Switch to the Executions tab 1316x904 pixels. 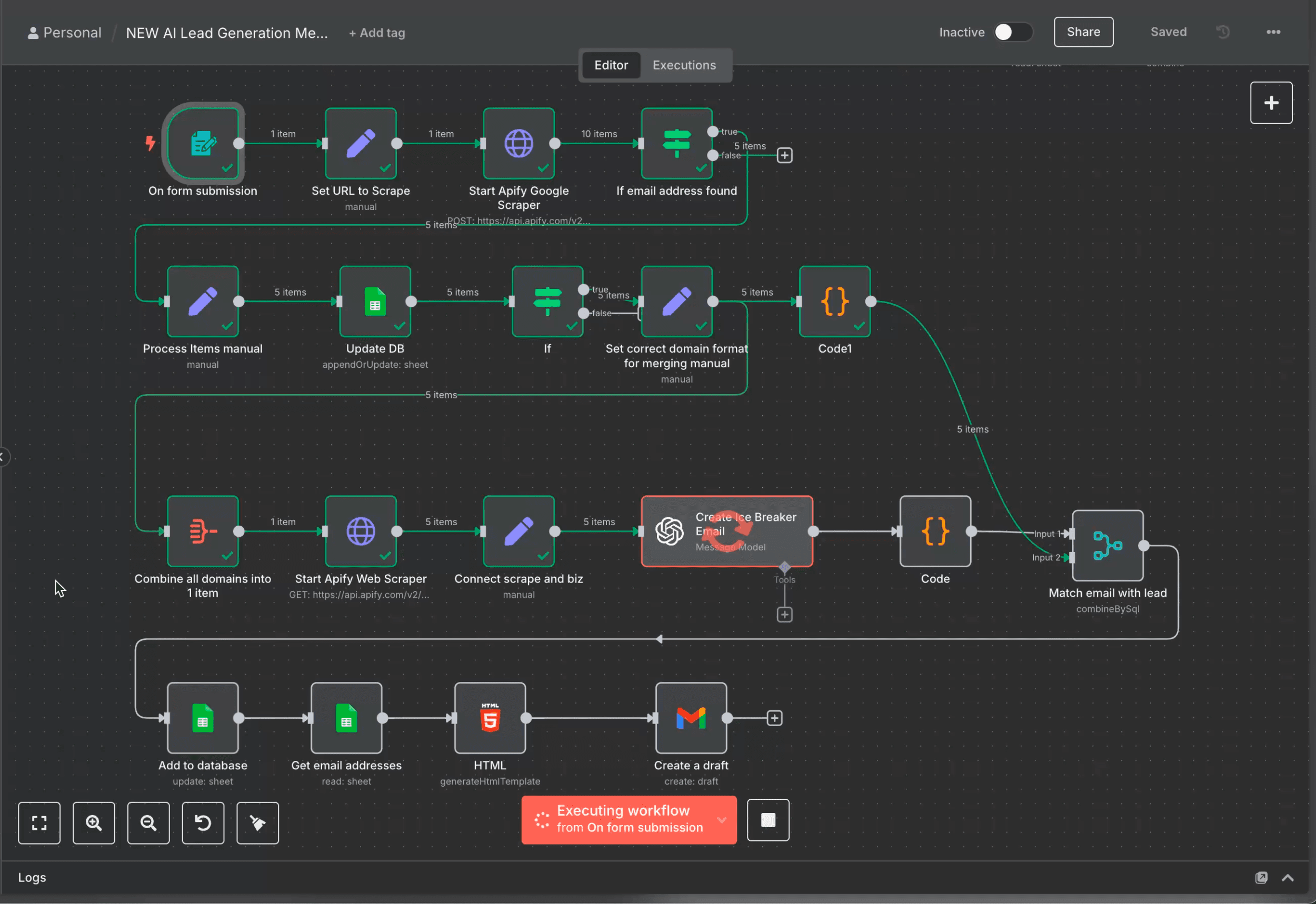[684, 65]
